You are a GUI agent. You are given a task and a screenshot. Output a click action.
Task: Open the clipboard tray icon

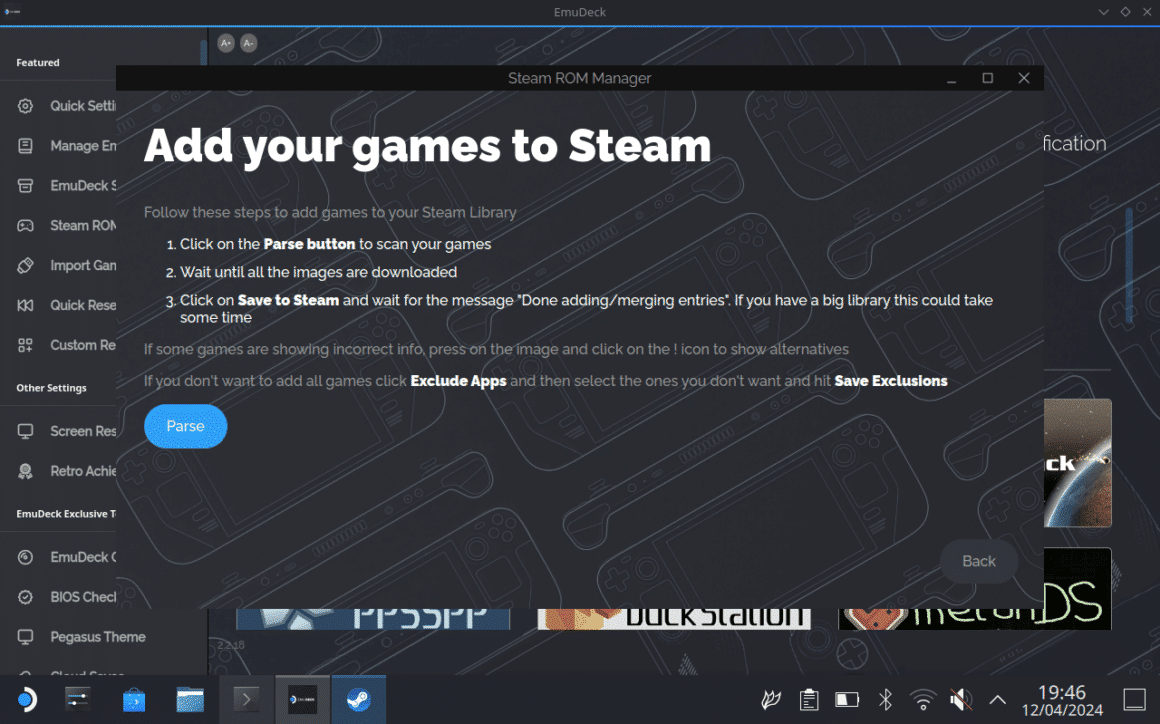coord(809,699)
